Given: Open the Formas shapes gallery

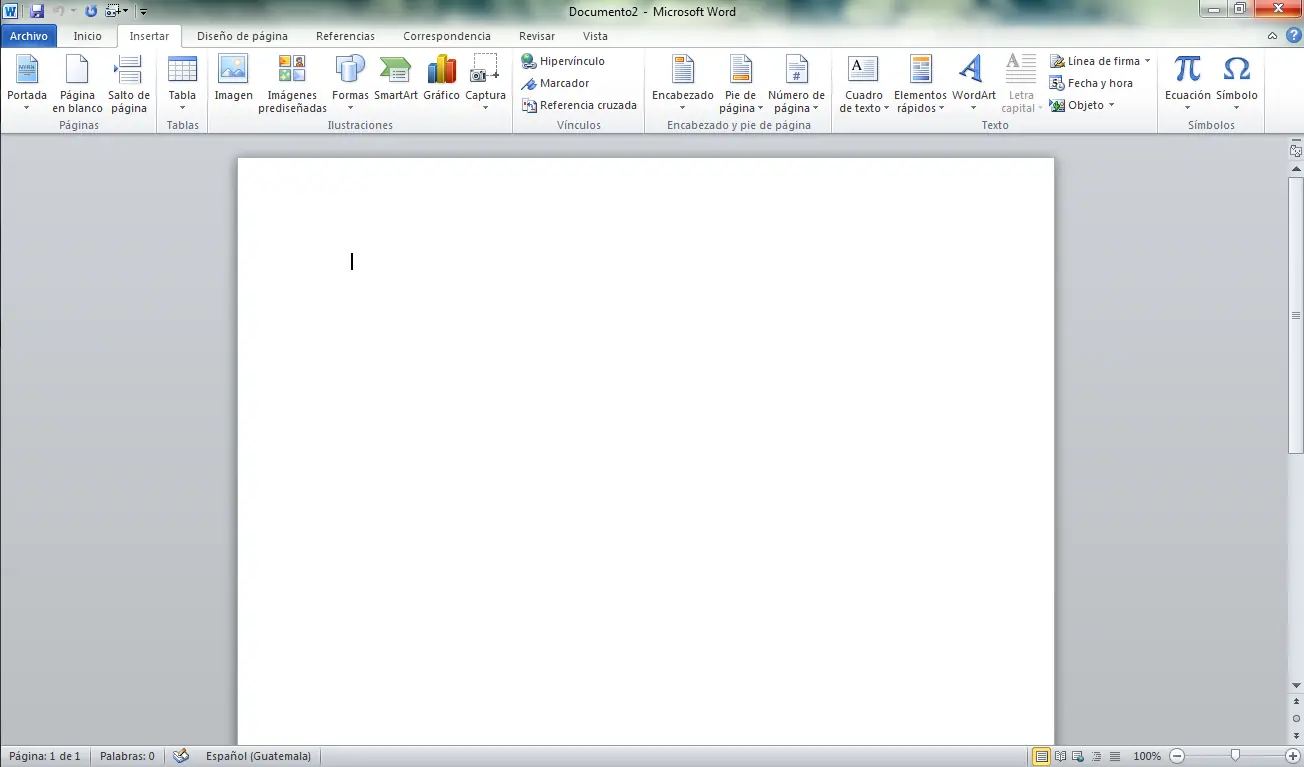Looking at the screenshot, I should click(350, 84).
